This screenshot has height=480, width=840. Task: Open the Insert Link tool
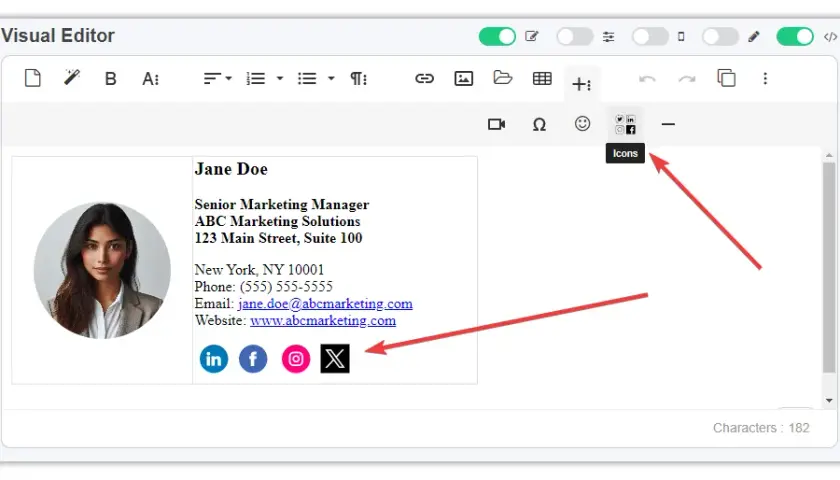coord(424,79)
